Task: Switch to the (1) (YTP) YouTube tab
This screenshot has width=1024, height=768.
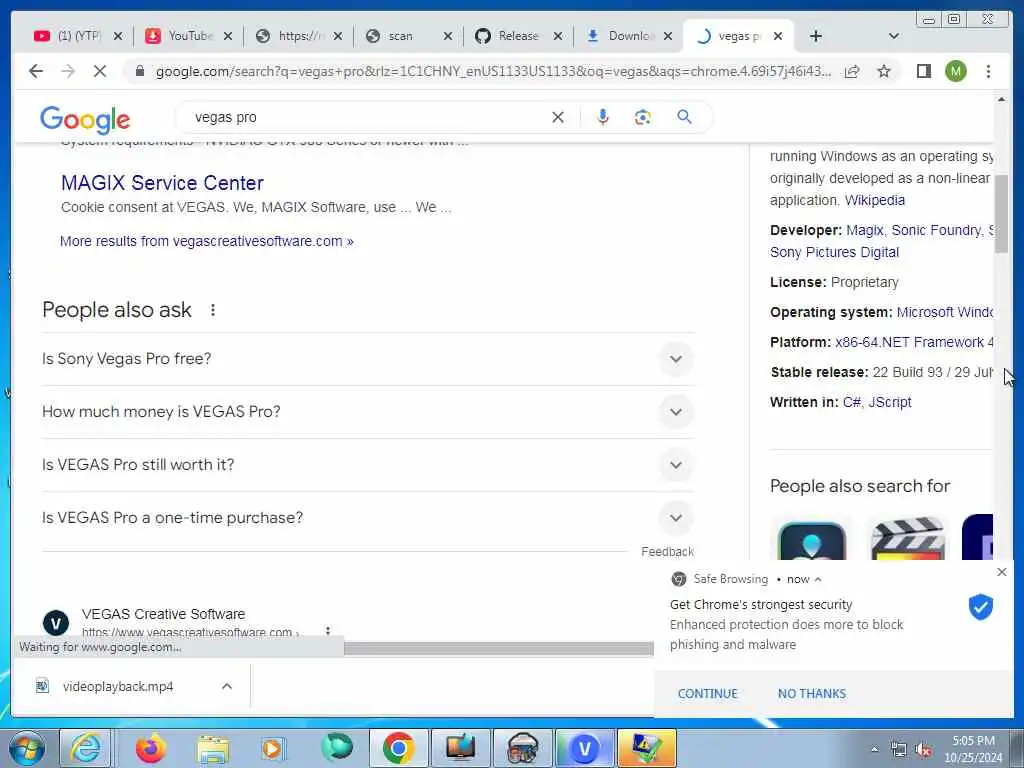Action: [77, 36]
